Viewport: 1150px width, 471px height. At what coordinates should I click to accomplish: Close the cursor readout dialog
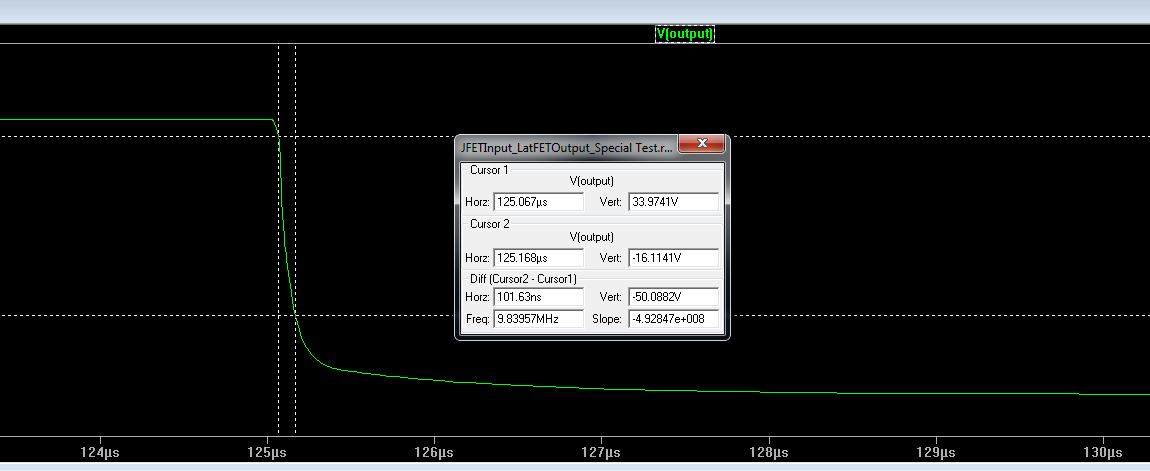[x=702, y=143]
